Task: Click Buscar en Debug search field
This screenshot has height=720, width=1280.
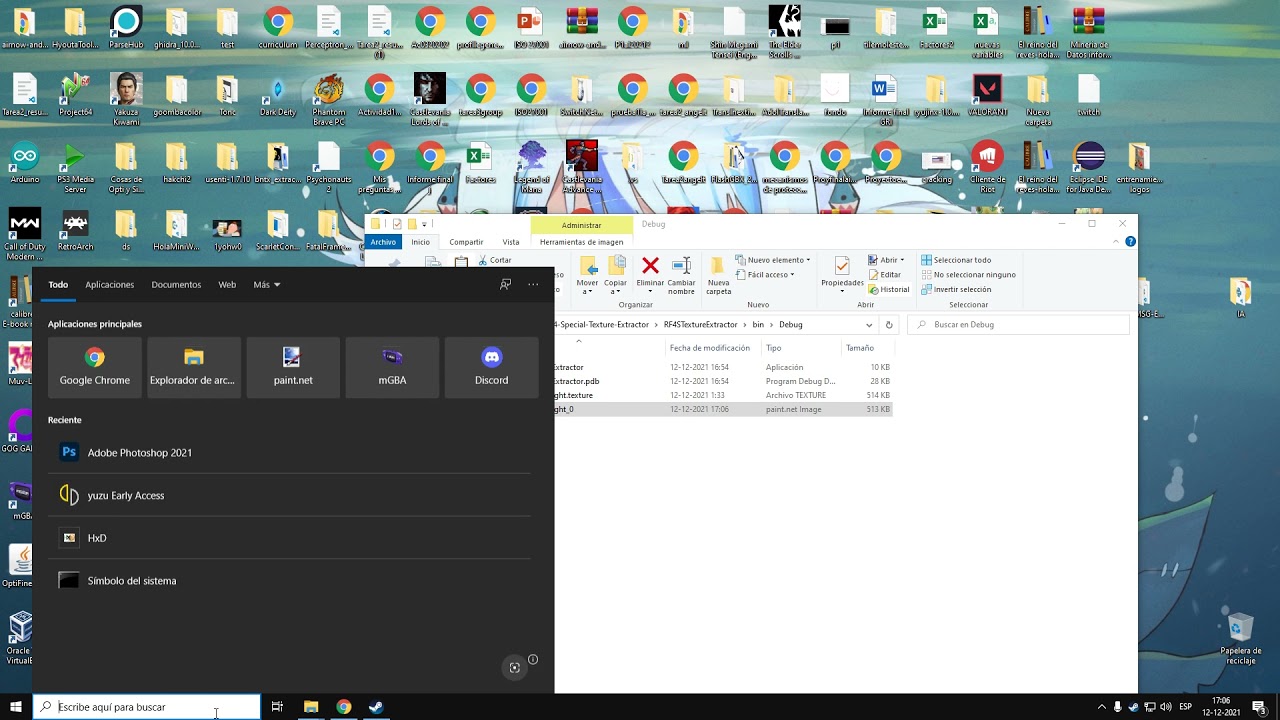Action: 1018,324
